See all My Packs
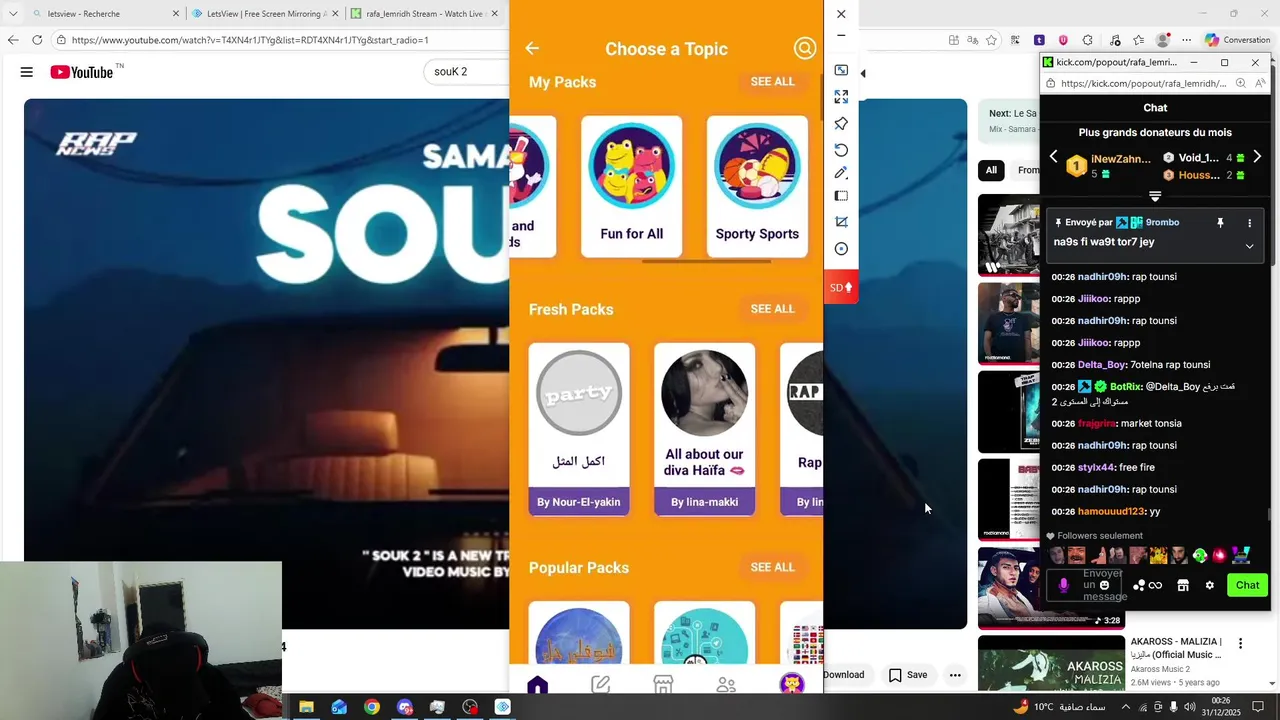1280x720 pixels. coord(772,81)
